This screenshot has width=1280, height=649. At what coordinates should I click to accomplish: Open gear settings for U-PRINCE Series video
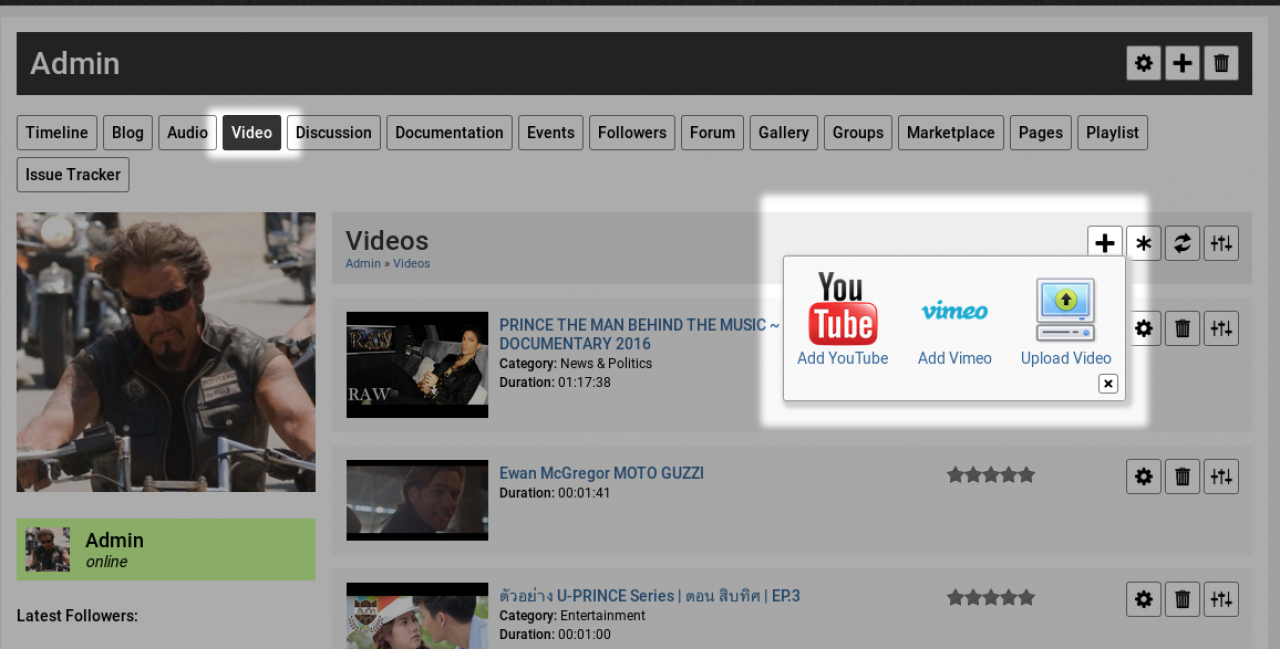tap(1144, 599)
